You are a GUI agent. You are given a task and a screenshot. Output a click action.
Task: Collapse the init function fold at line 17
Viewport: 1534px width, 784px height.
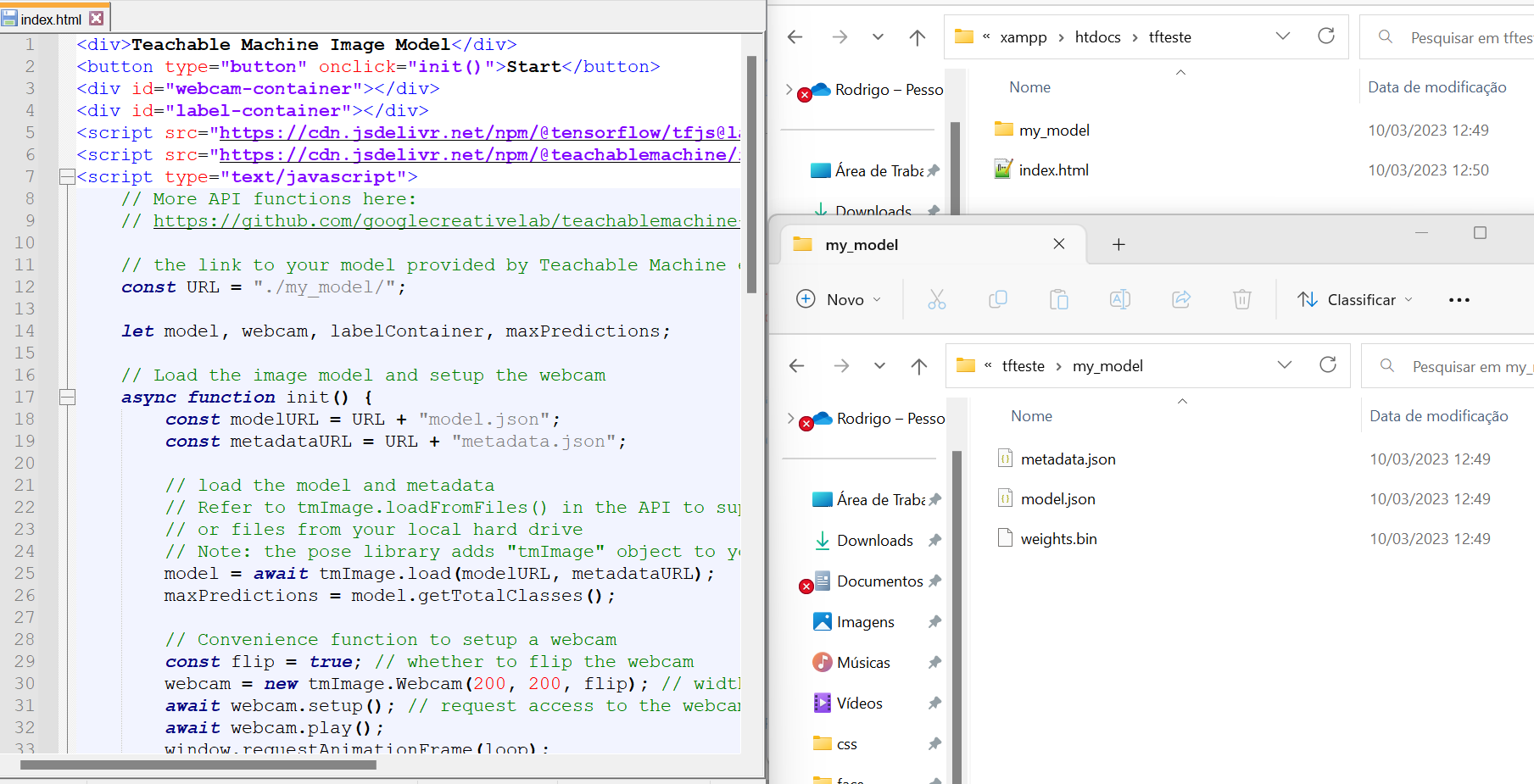(67, 398)
